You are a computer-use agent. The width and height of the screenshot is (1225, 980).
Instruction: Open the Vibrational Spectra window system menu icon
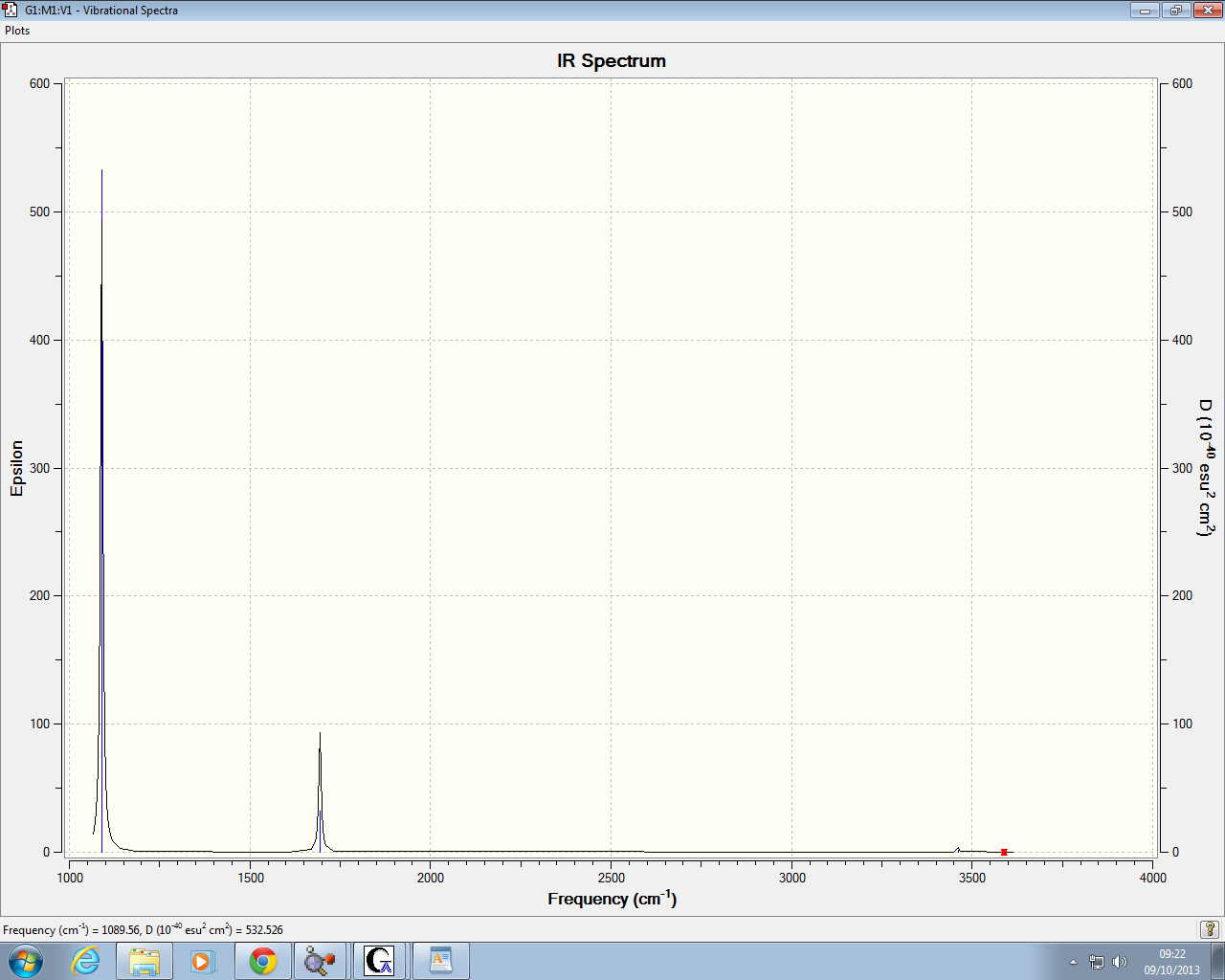(11, 10)
